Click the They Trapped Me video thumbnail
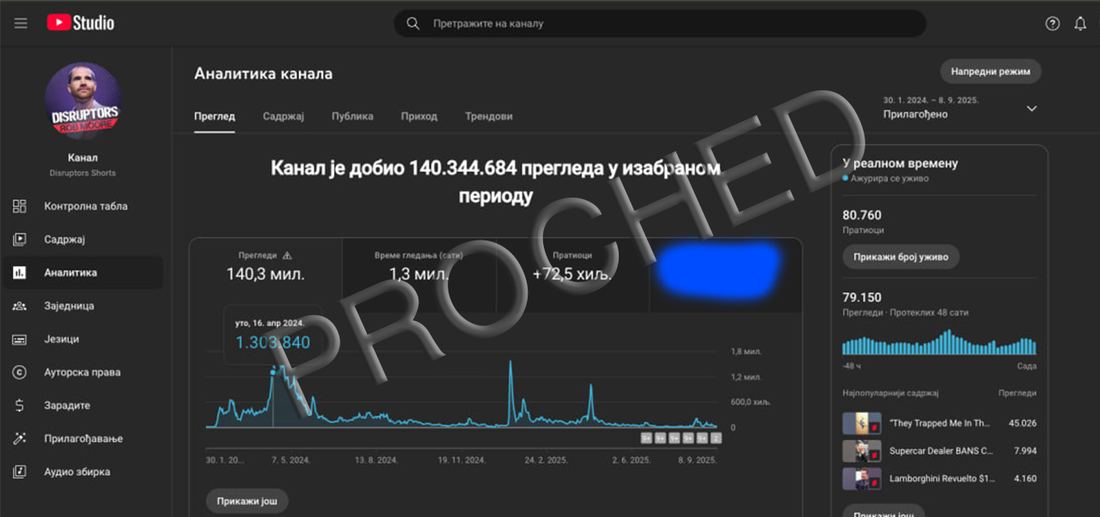1100x517 pixels. click(861, 423)
